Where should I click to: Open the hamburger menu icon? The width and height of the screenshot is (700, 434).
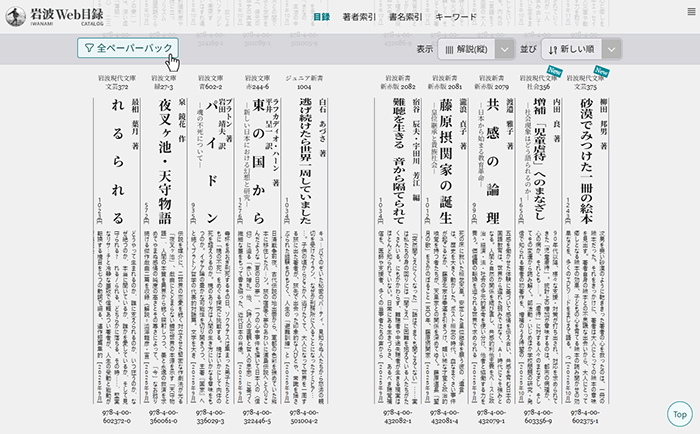pos(691,12)
